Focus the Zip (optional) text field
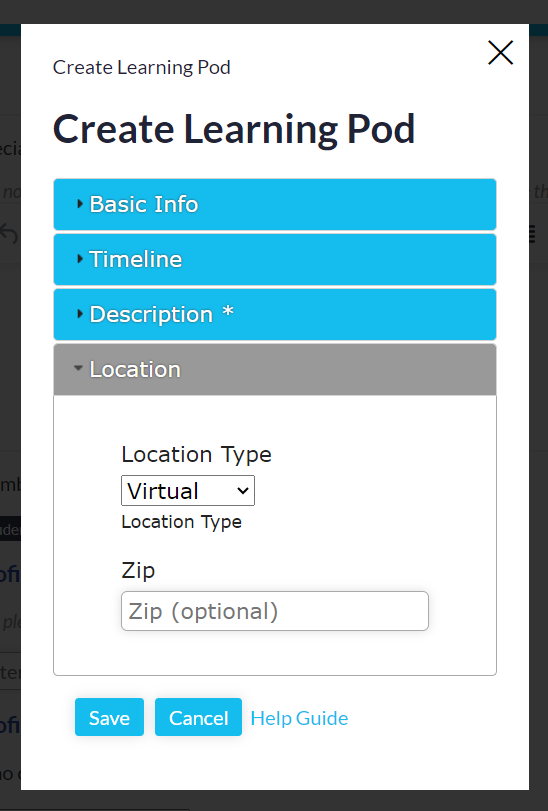The width and height of the screenshot is (548, 811). (x=275, y=611)
